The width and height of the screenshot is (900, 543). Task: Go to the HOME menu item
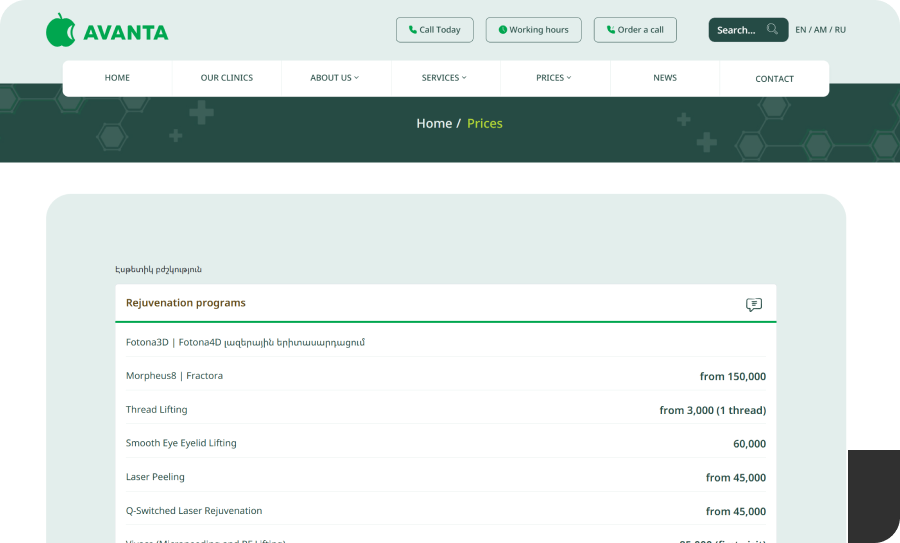117,78
